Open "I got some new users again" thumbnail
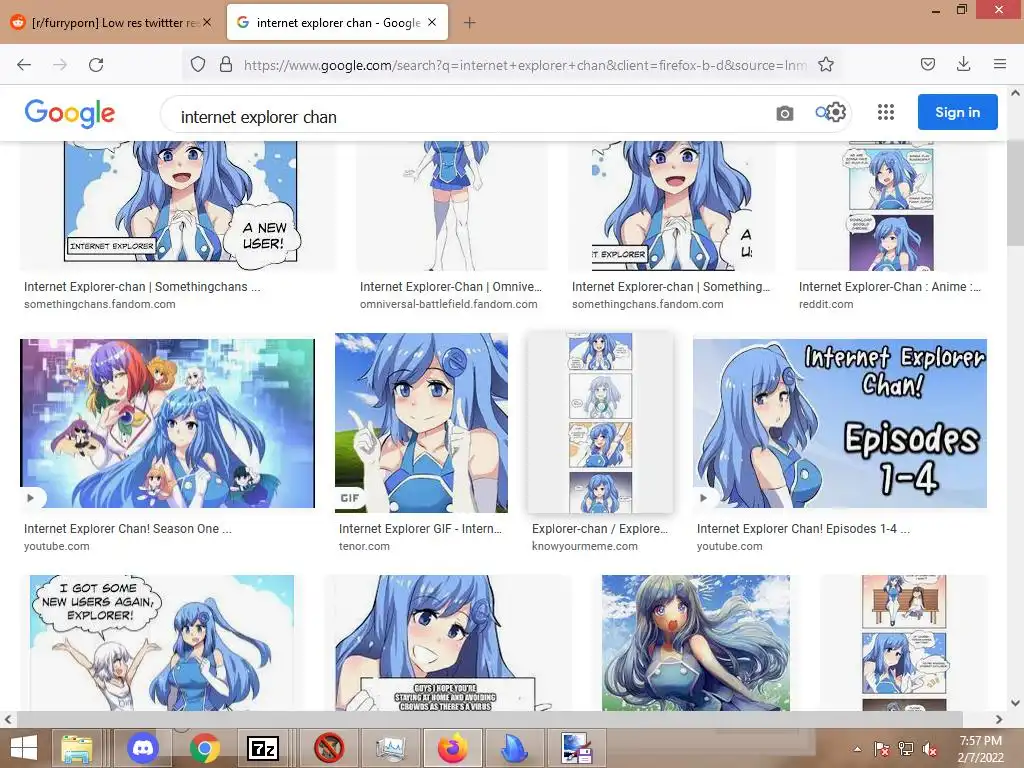The image size is (1024, 768). pyautogui.click(x=162, y=643)
